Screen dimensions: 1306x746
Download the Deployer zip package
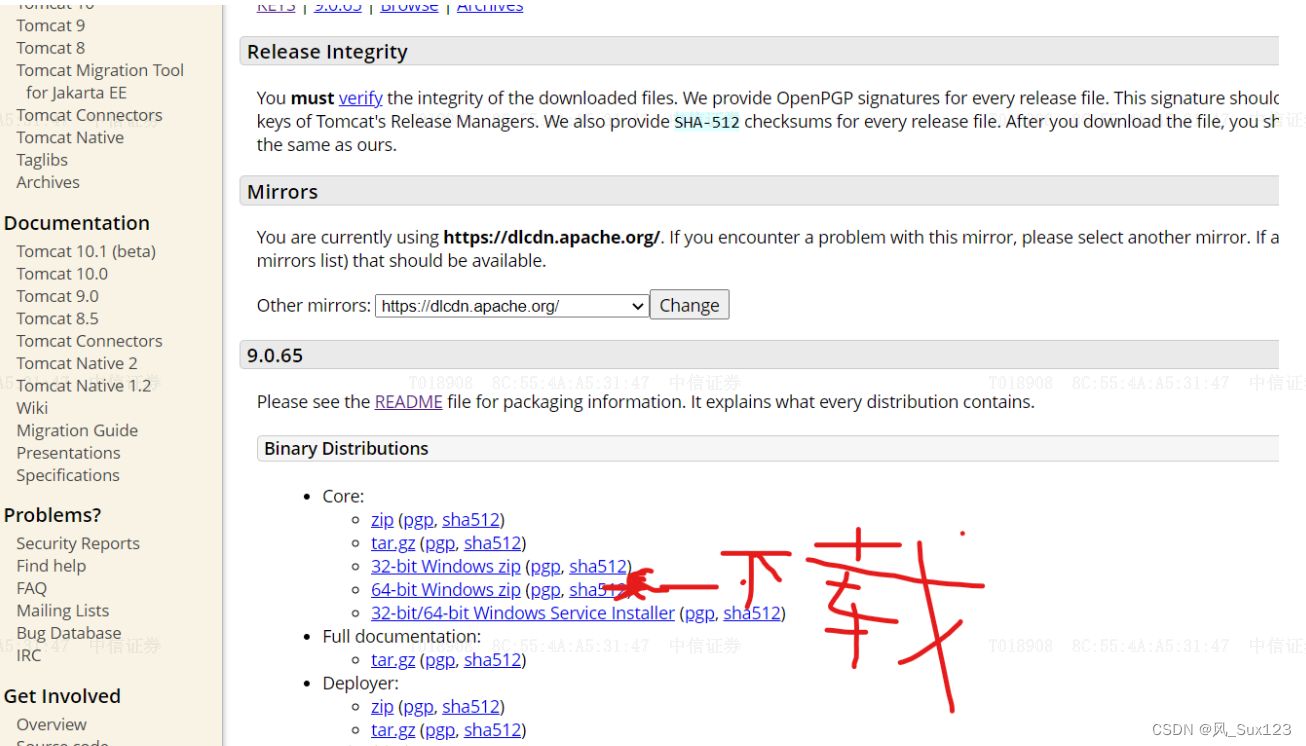click(382, 706)
